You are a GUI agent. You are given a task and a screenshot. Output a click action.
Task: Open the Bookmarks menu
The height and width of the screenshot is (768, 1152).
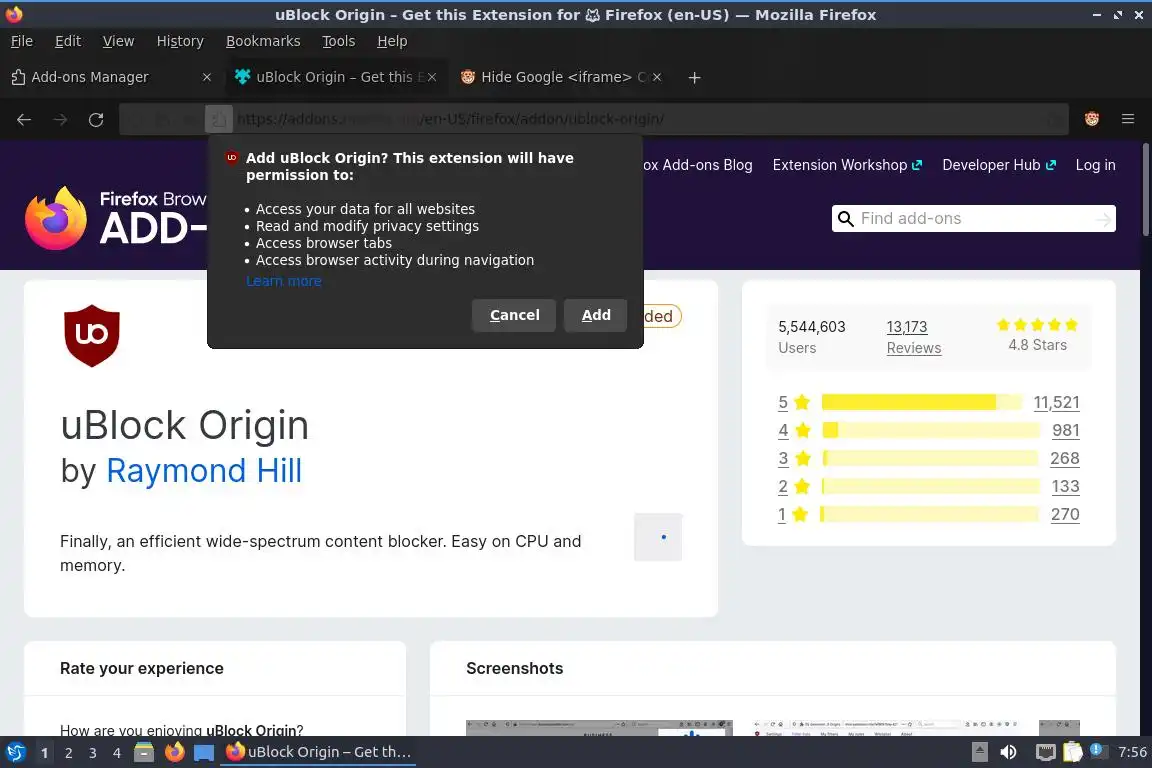263,41
